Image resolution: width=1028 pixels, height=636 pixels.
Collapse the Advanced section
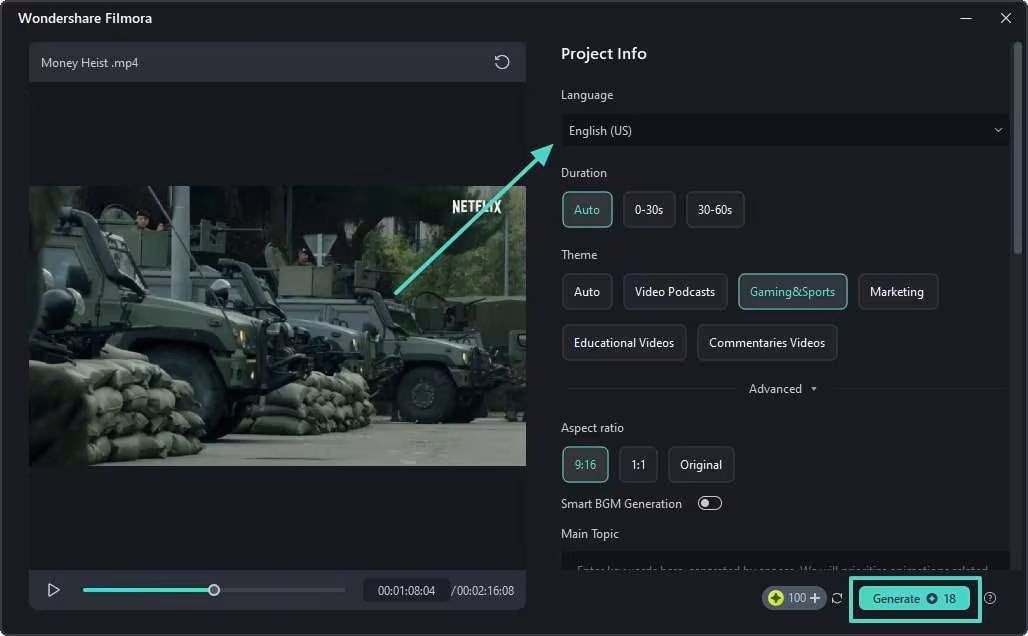pos(783,389)
